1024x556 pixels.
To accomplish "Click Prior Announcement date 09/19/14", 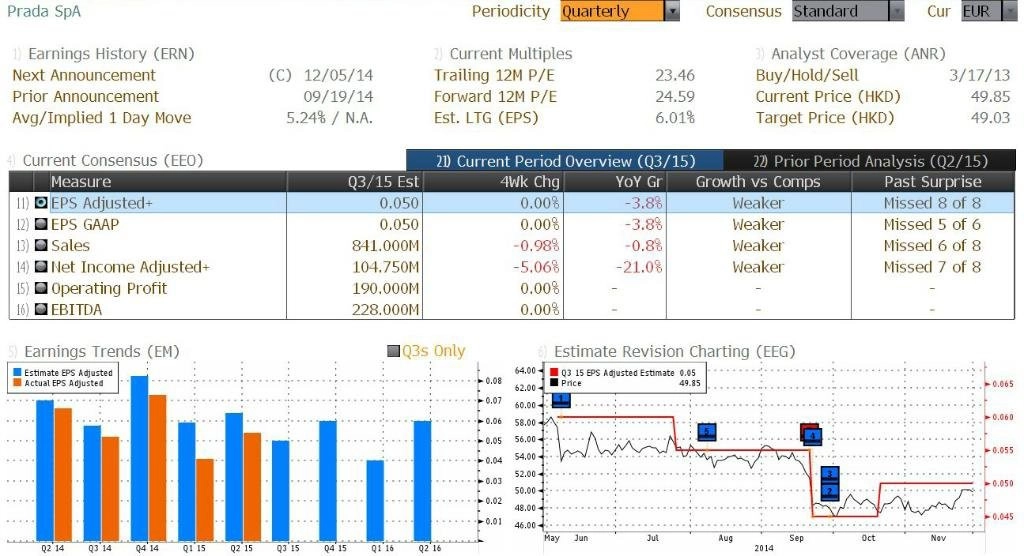I will coord(338,97).
